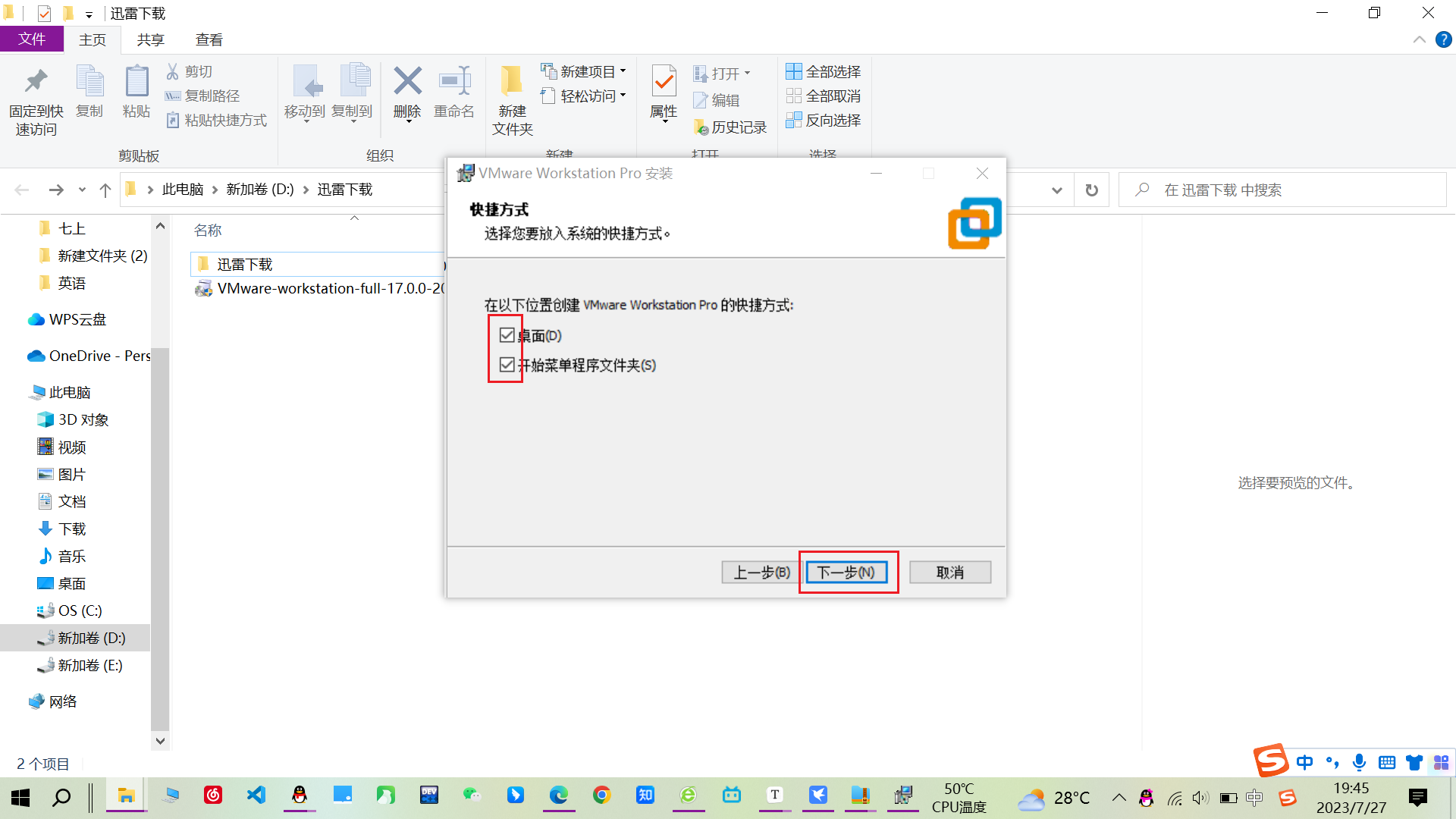Switch to the Home (主页) tab
The image size is (1456, 819).
point(93,40)
